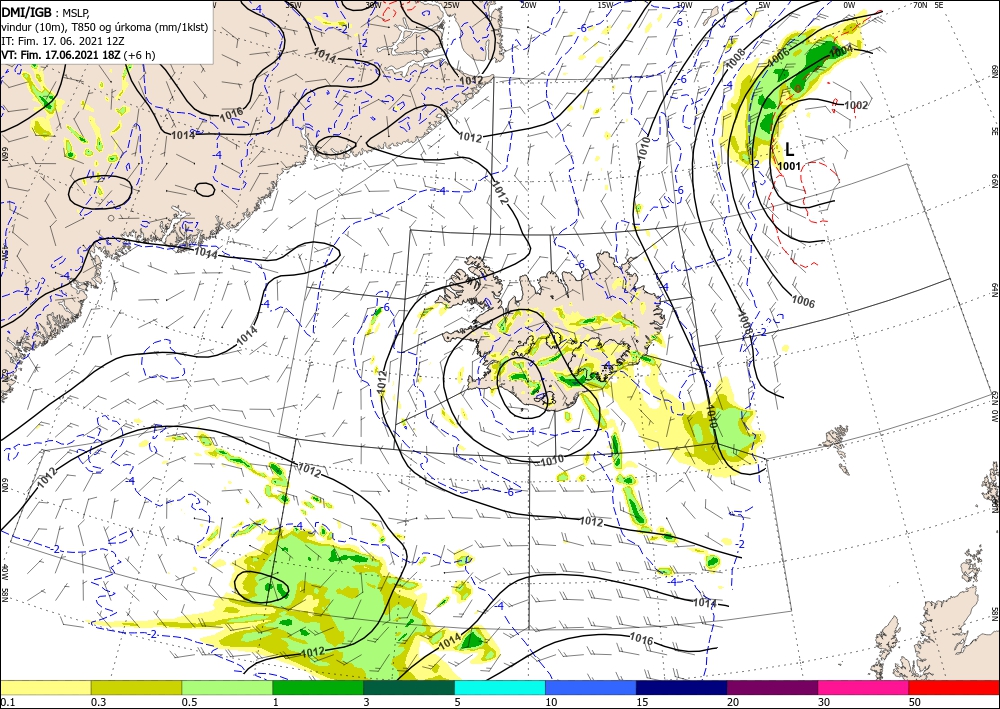
Task: Click 'VT: Fim. 17.06.2021 18Z (+6 h)' text
Action: 78,55
